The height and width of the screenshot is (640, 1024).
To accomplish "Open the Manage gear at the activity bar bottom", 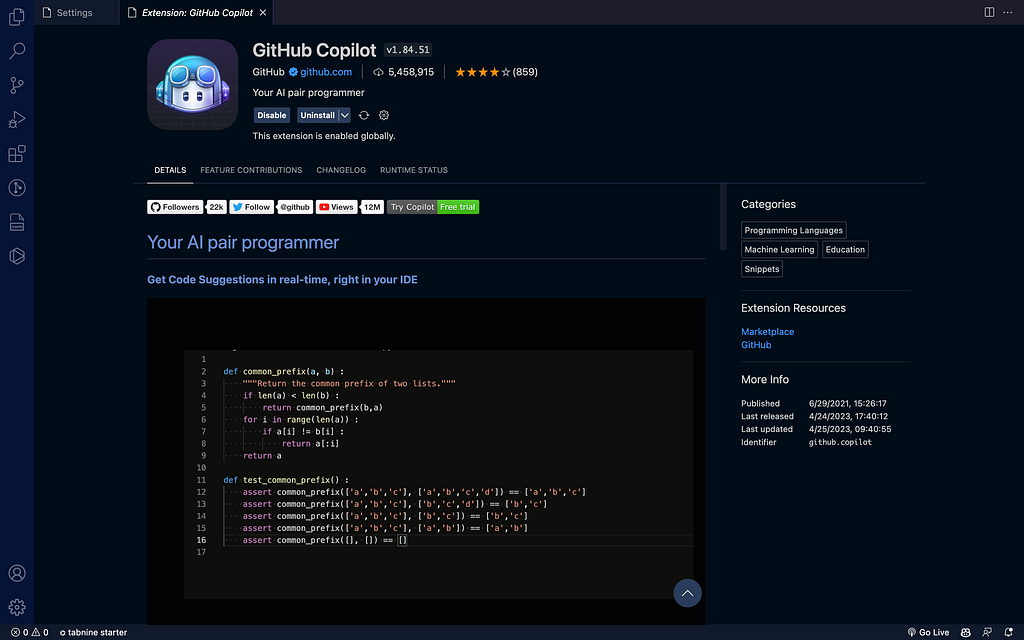I will (x=16, y=607).
